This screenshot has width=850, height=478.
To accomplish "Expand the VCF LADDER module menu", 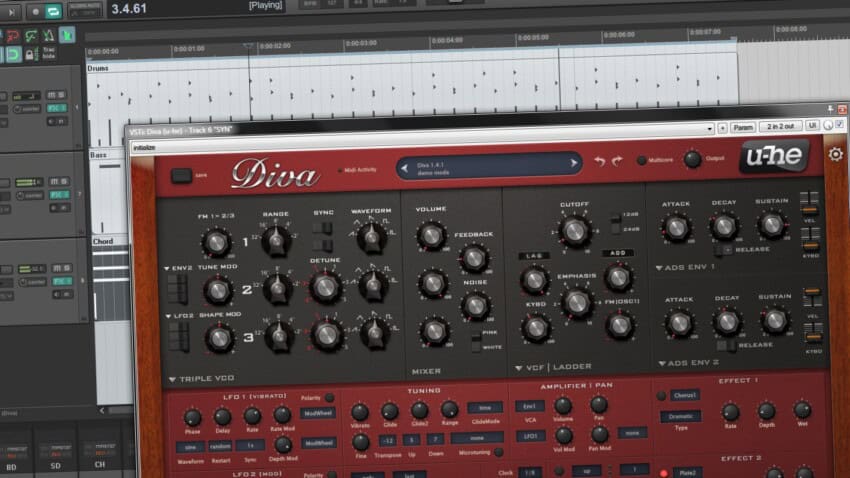I will click(553, 367).
